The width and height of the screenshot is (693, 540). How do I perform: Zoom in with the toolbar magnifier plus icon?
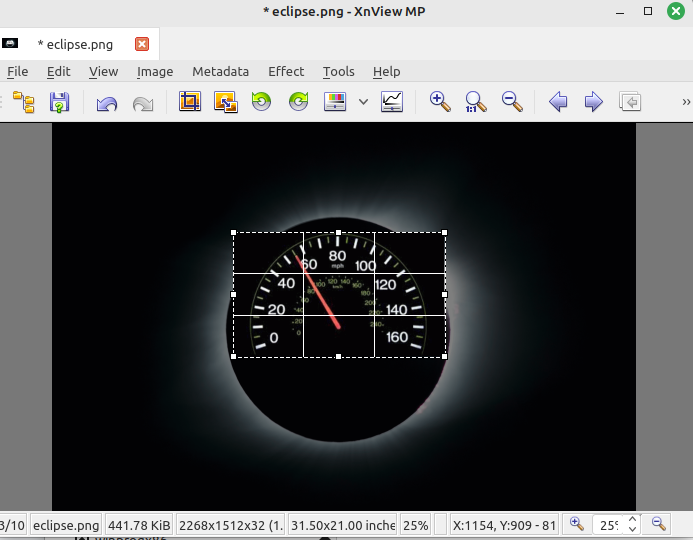440,102
